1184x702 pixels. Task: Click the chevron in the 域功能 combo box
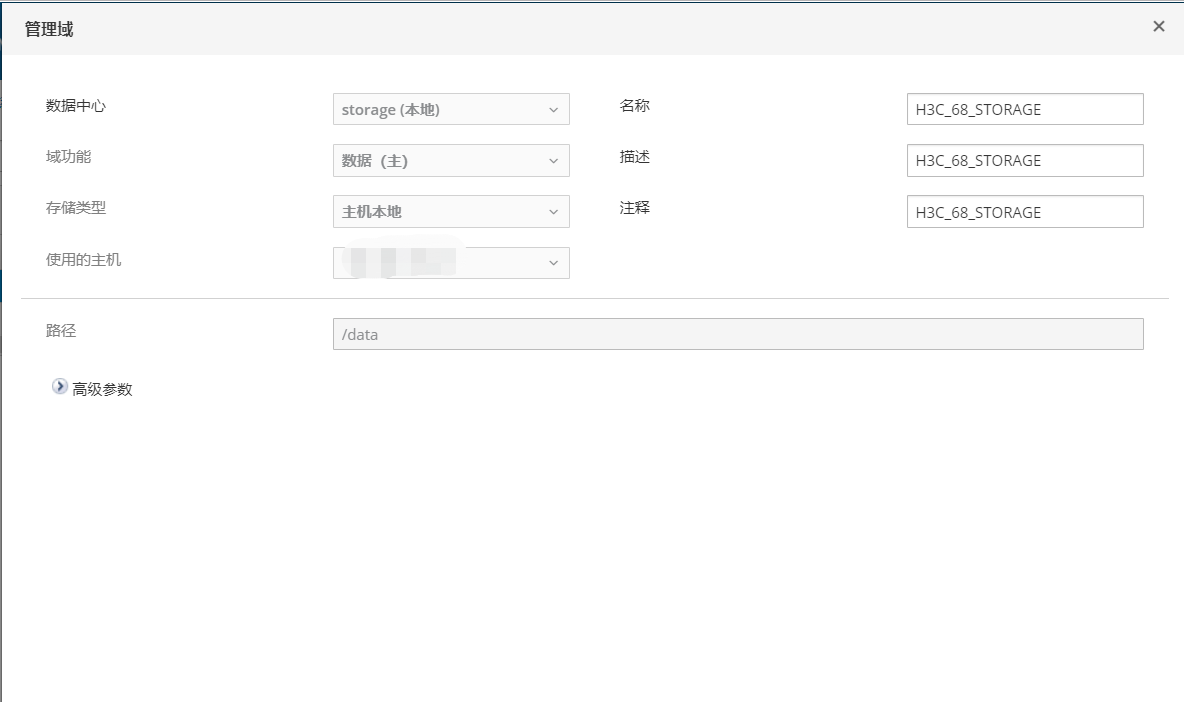[x=553, y=161]
